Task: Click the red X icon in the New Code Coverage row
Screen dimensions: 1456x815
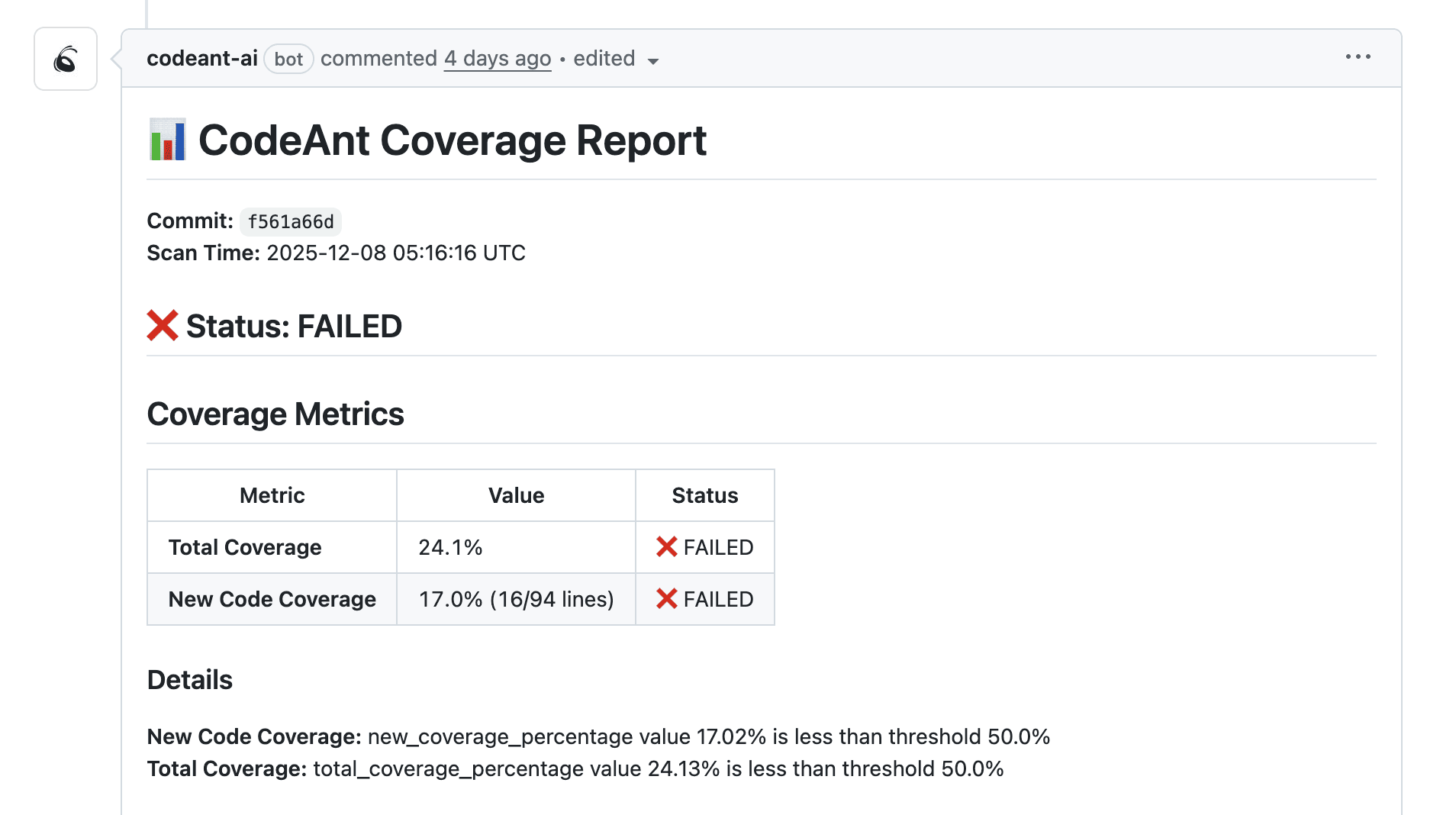Action: click(665, 599)
